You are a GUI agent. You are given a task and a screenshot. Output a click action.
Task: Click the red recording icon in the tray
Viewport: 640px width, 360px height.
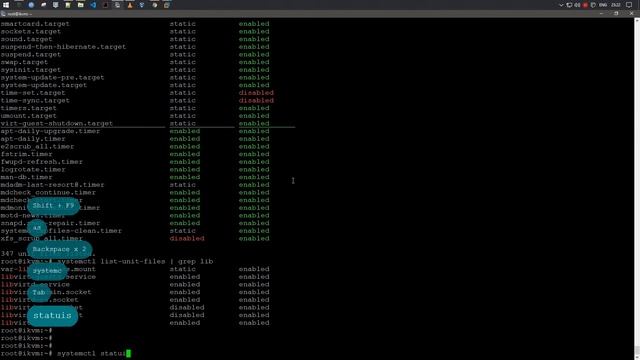pyautogui.click(x=585, y=5)
